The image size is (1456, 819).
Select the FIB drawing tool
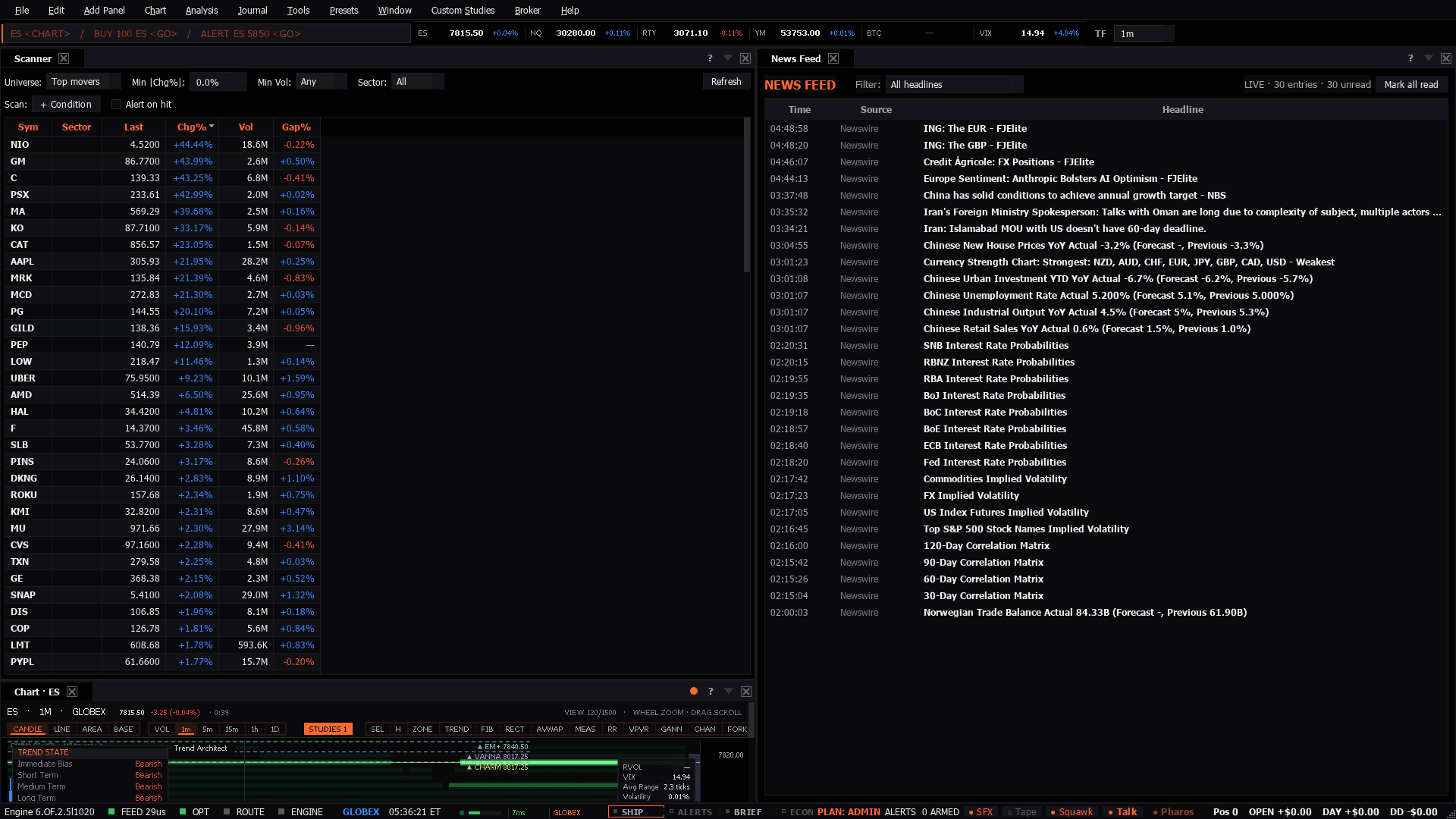[487, 729]
